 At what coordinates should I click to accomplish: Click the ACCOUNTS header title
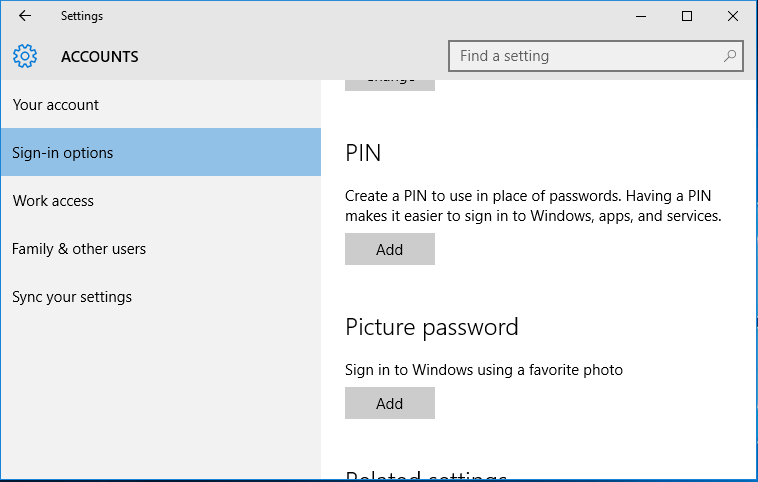click(x=100, y=57)
